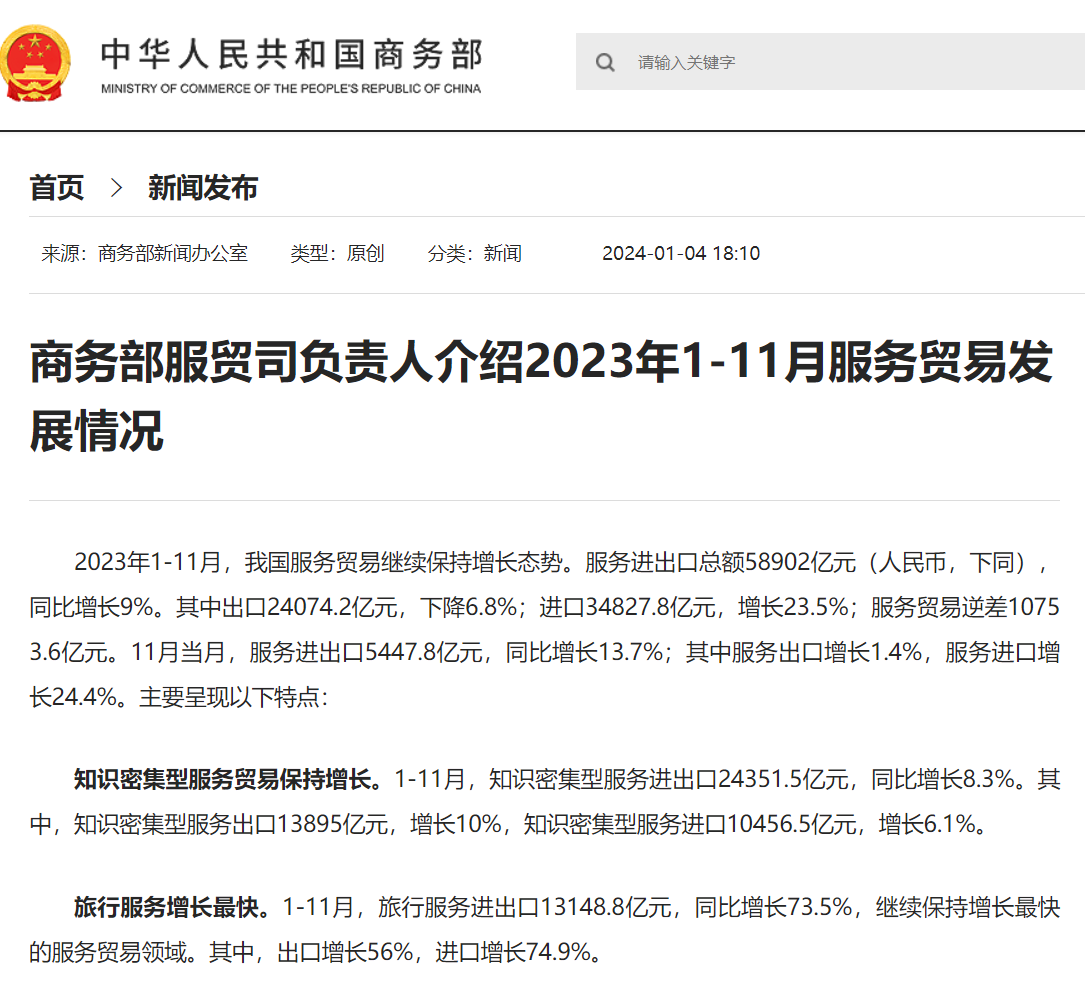
Task: Click the bold heading 知识密集型服务贸易保持增长
Action: (x=227, y=779)
